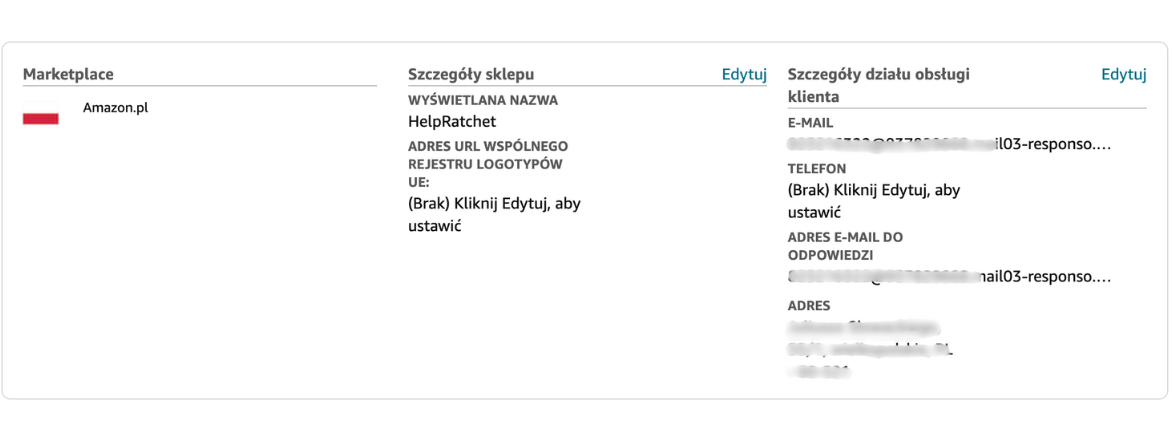The image size is (1174, 441).
Task: Click the empty logo registry URL placeholder
Action: (494, 214)
